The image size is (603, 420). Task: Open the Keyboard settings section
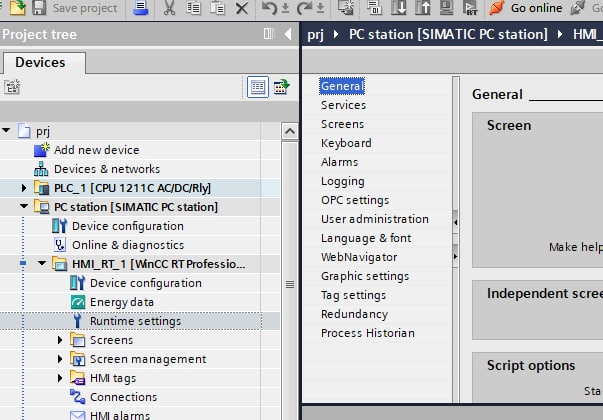(x=346, y=143)
